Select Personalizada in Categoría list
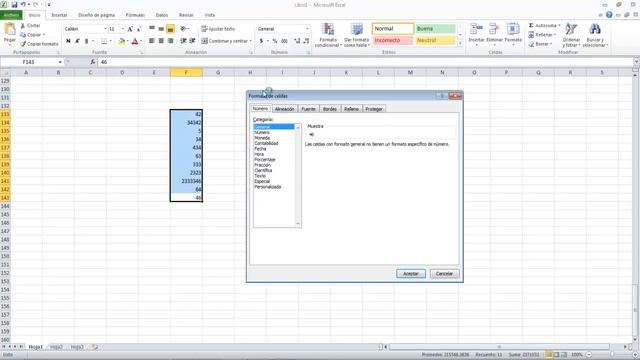 (268, 187)
